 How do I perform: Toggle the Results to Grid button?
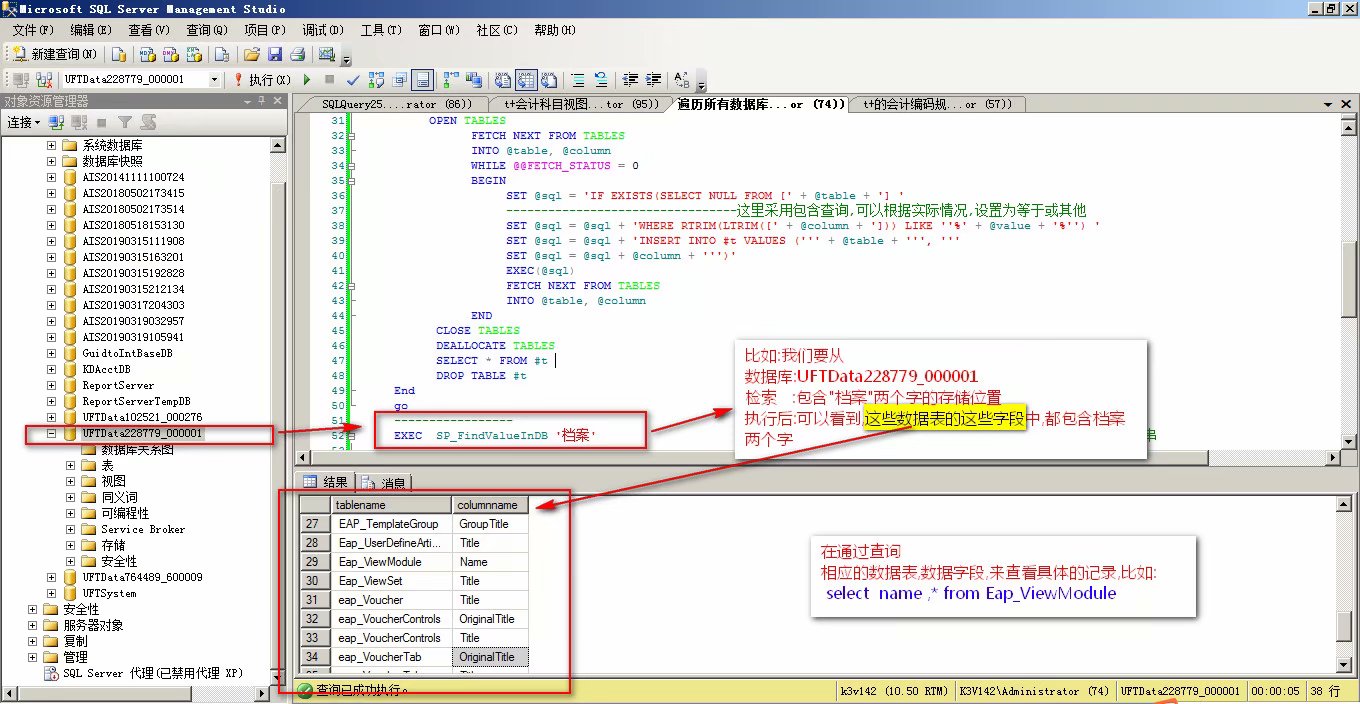[x=526, y=79]
